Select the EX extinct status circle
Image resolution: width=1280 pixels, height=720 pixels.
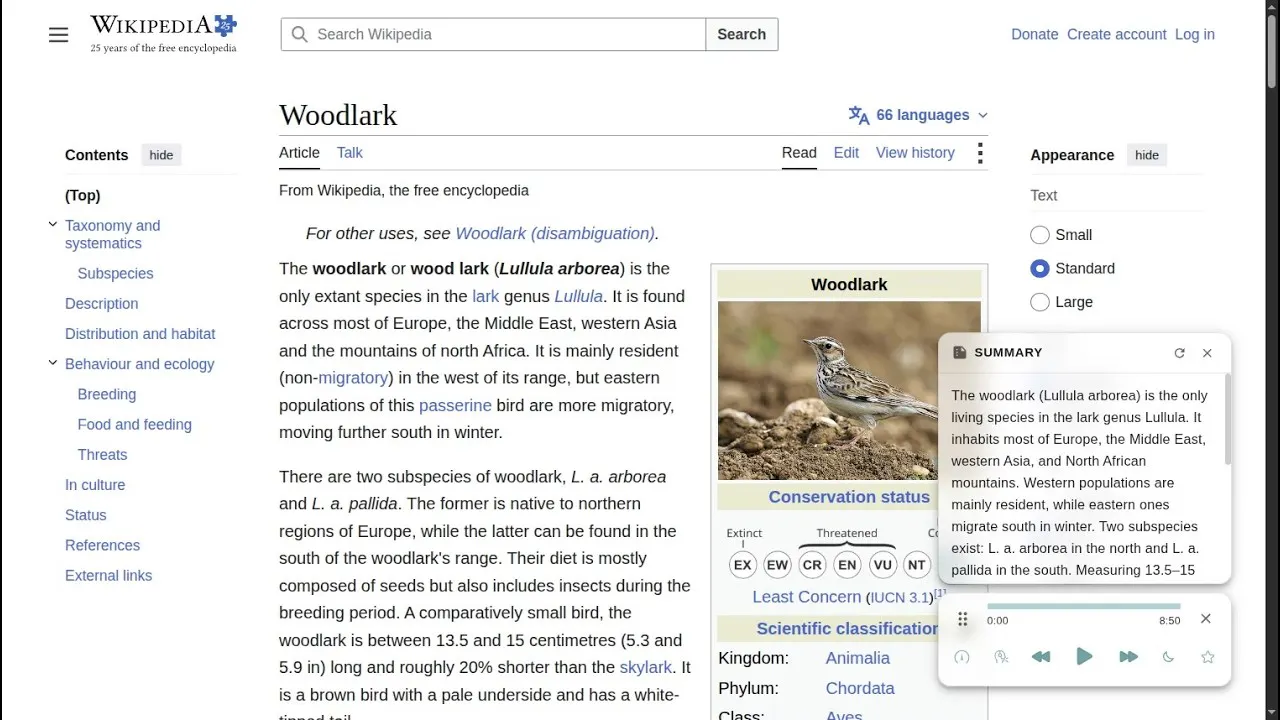coord(742,565)
